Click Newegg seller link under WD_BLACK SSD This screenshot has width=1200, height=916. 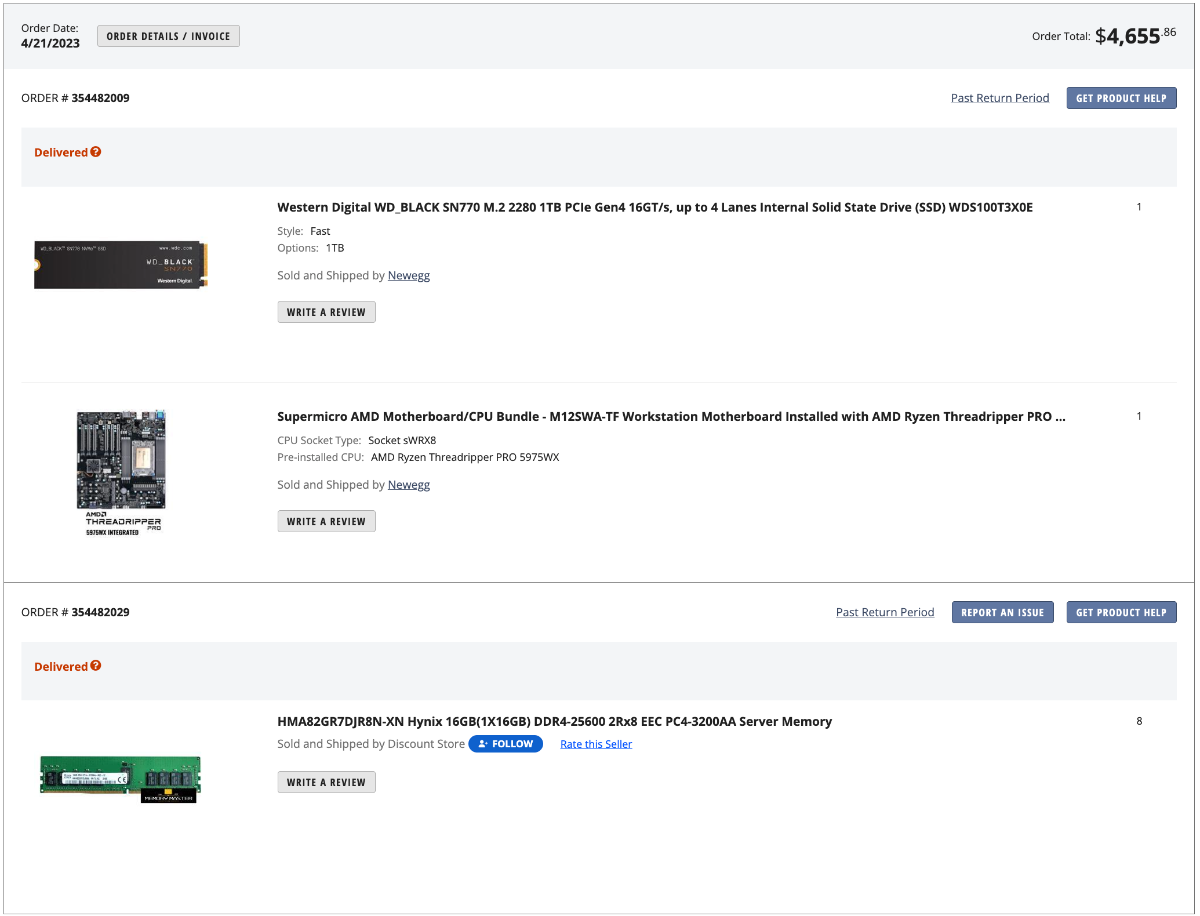click(x=408, y=276)
